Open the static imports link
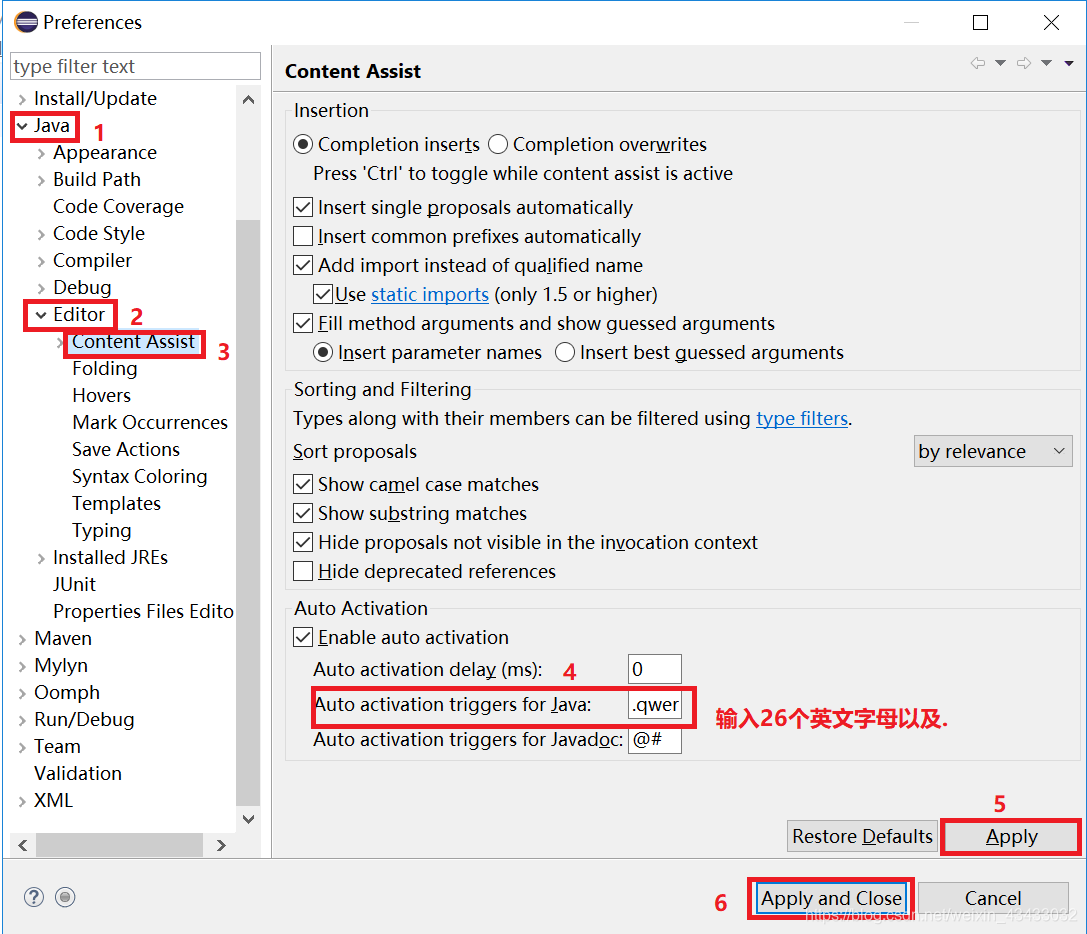 pos(430,295)
